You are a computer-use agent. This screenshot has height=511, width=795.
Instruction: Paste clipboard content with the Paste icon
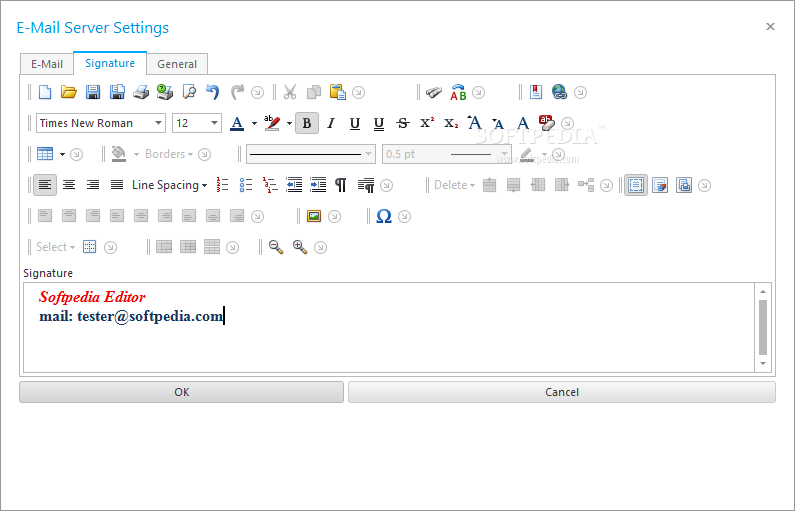pyautogui.click(x=338, y=92)
